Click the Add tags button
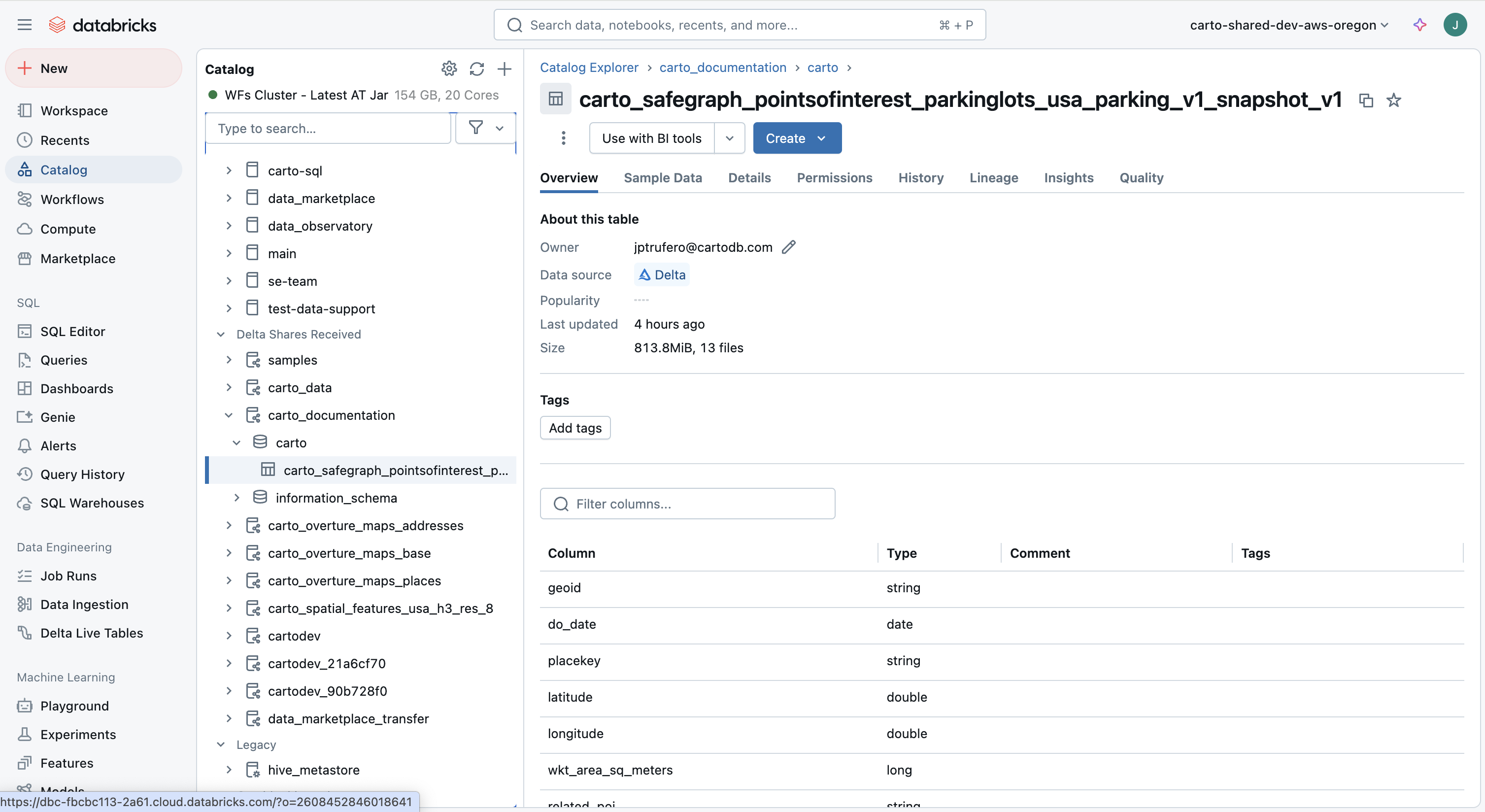Viewport: 1485px width, 812px height. (575, 428)
